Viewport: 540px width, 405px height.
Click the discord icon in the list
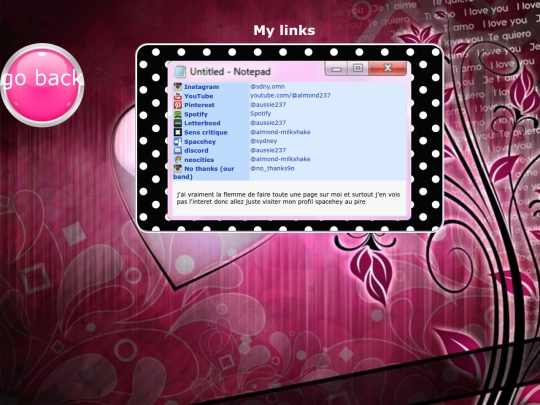pos(178,150)
